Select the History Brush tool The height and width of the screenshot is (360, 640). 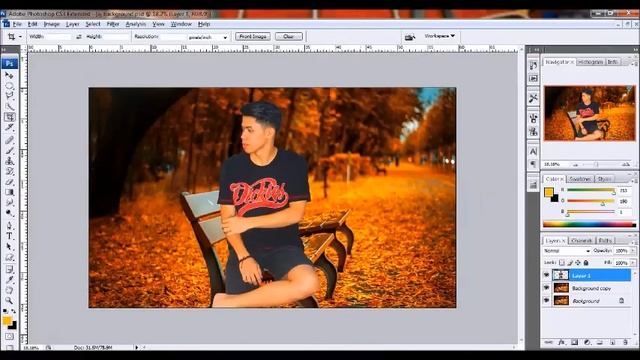click(x=9, y=171)
